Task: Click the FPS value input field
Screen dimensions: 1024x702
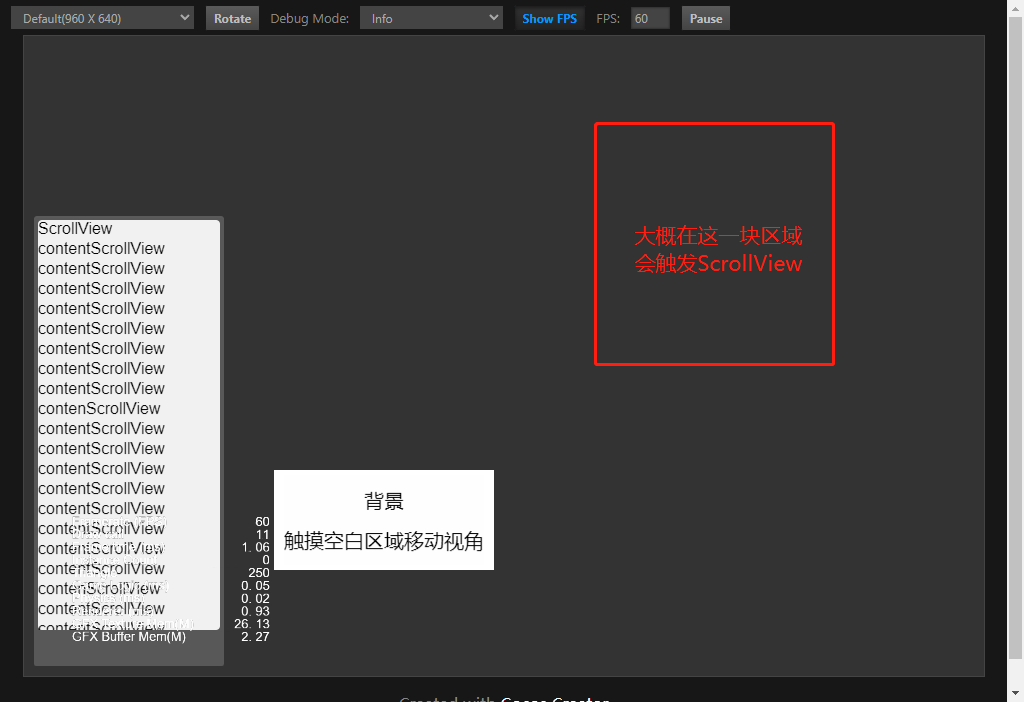Action: pyautogui.click(x=650, y=18)
